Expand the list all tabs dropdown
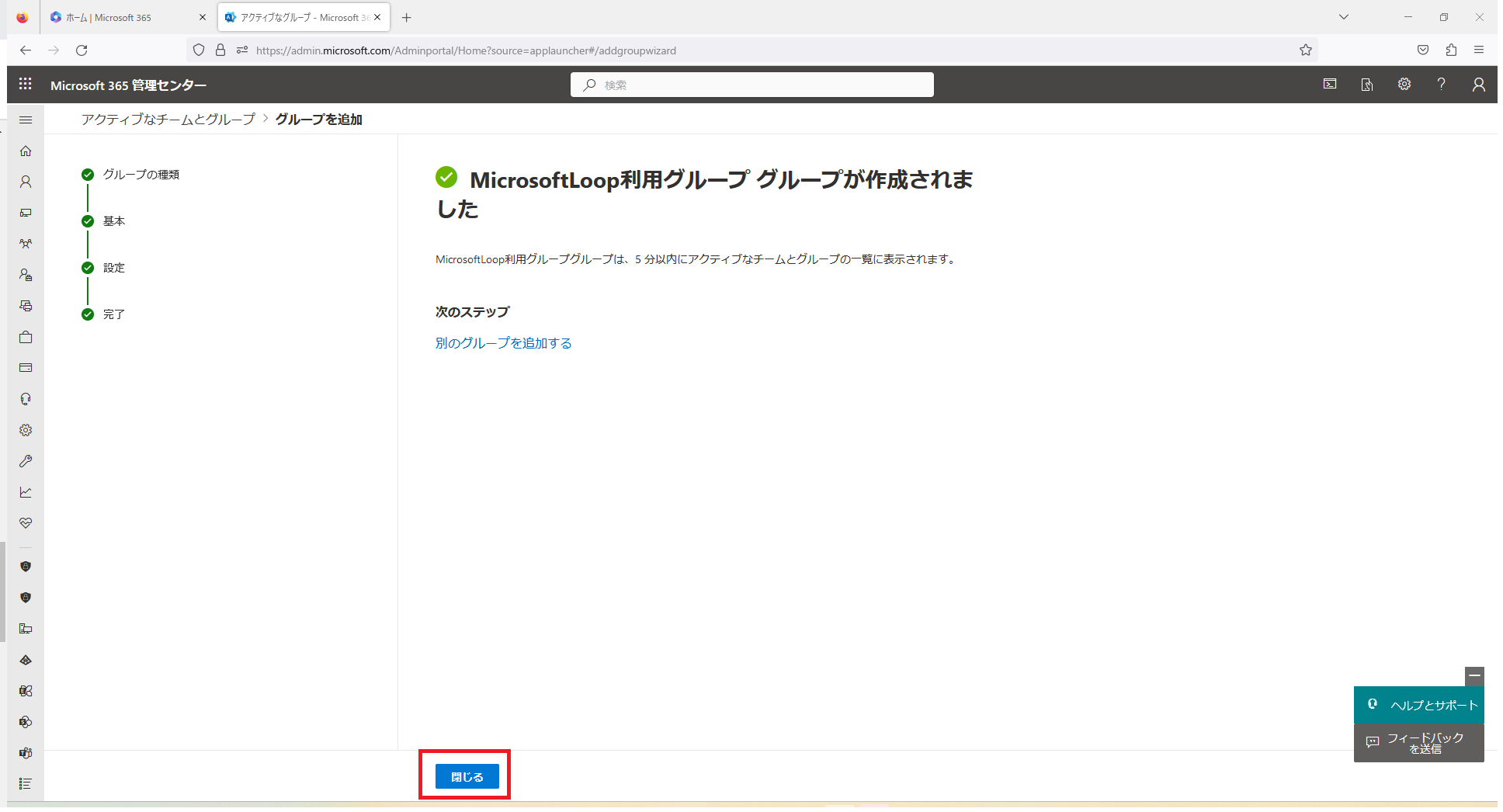Screen dimensions: 1503x812 coord(1344,17)
